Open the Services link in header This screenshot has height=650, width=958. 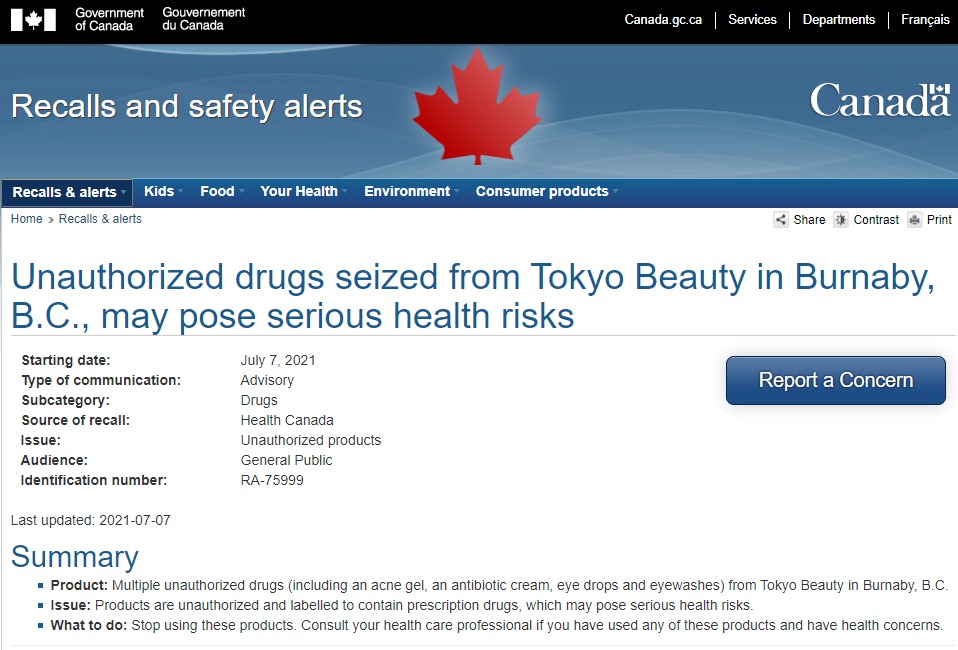click(752, 20)
